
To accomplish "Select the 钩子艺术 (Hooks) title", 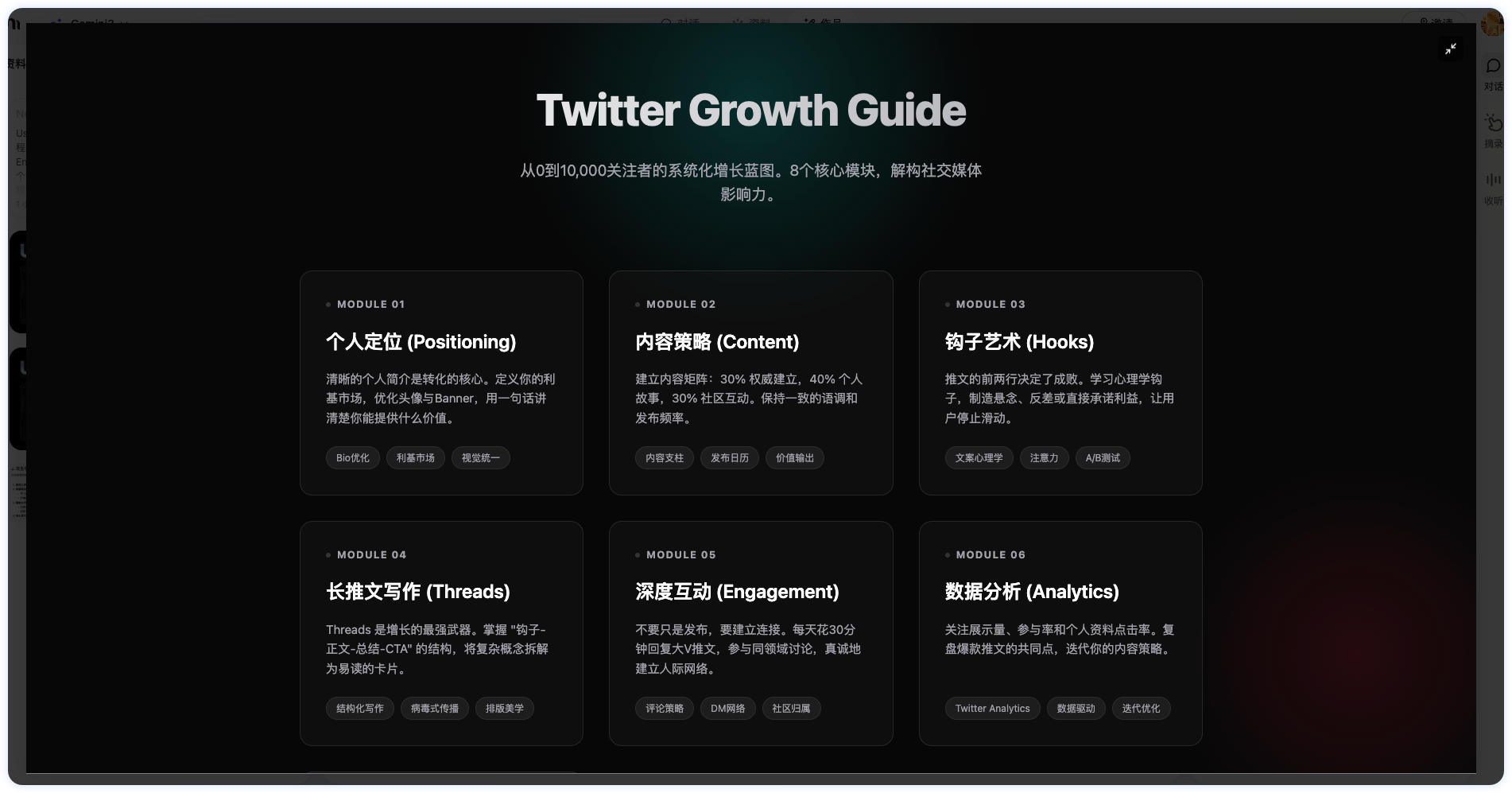I will click(1020, 342).
